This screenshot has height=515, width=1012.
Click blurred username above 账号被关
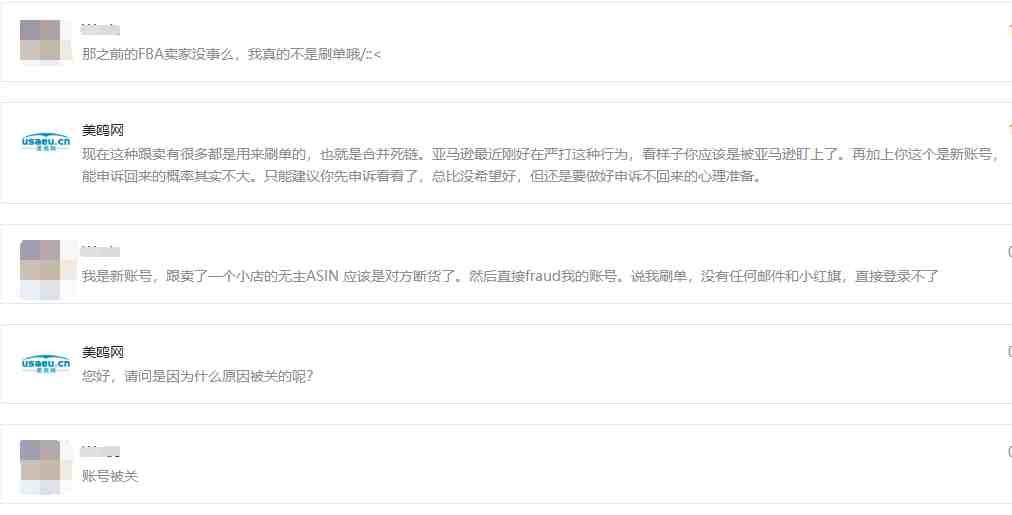(x=101, y=452)
